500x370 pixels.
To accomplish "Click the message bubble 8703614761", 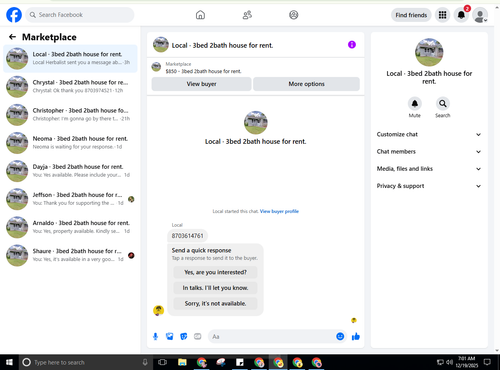I will point(187,236).
